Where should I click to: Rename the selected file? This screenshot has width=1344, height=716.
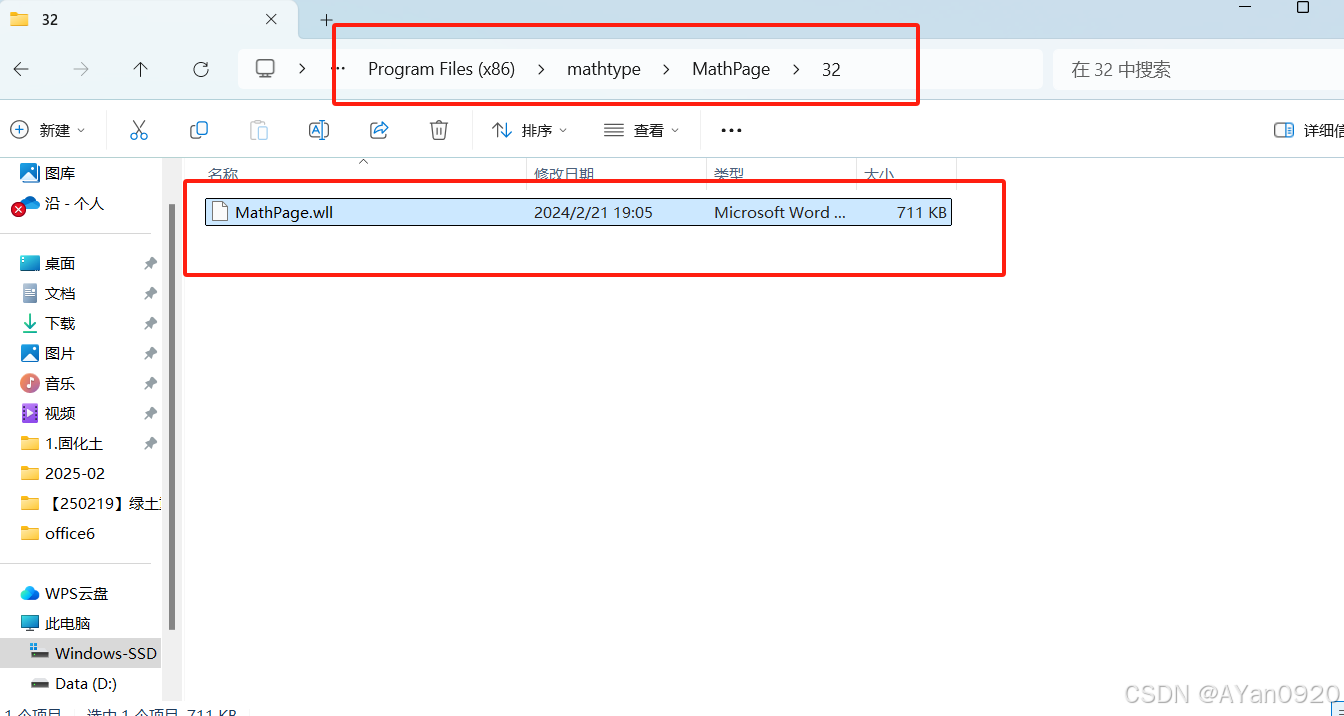319,130
